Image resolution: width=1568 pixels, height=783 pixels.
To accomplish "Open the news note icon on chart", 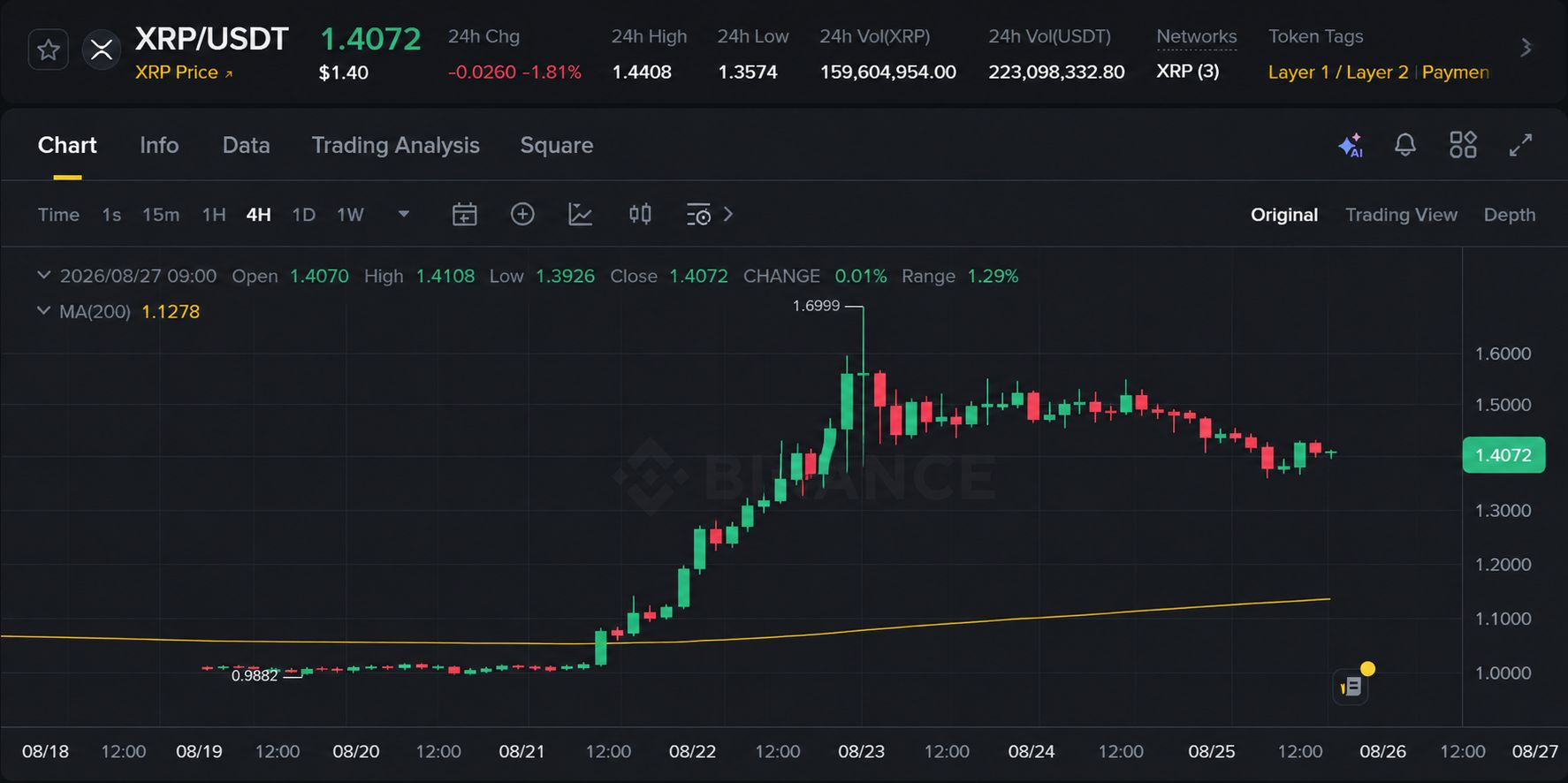I will point(1351,686).
